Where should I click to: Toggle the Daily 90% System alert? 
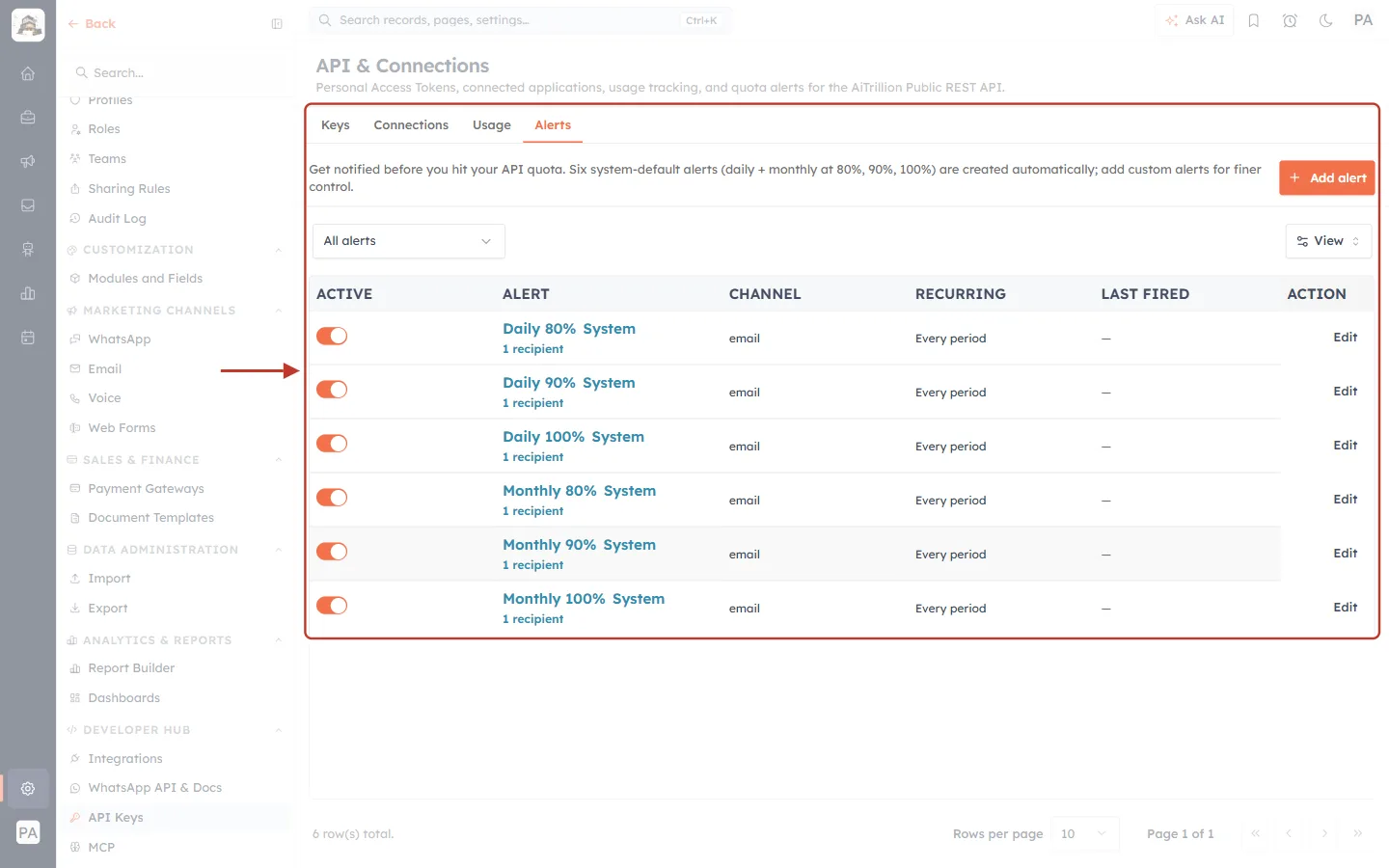[x=332, y=390]
